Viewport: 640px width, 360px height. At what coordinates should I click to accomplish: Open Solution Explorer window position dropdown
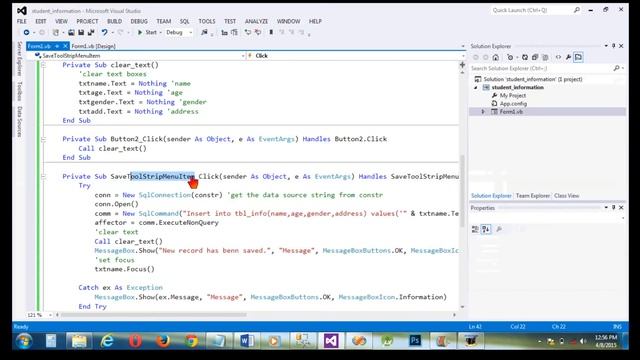point(606,46)
